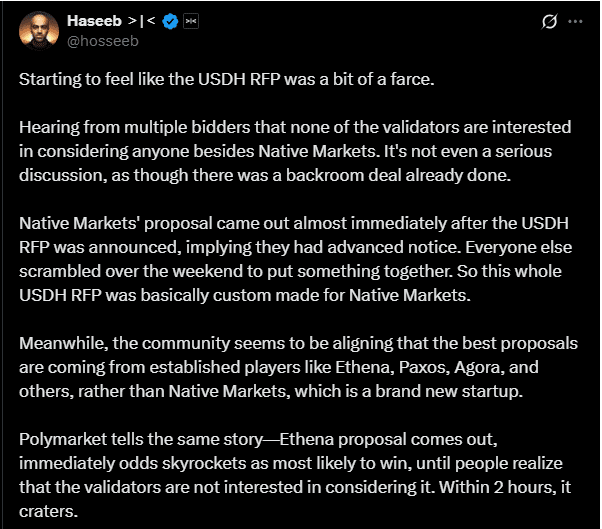Click the display name Haseeb >|<
Screen dimensions: 602x529
(108, 21)
